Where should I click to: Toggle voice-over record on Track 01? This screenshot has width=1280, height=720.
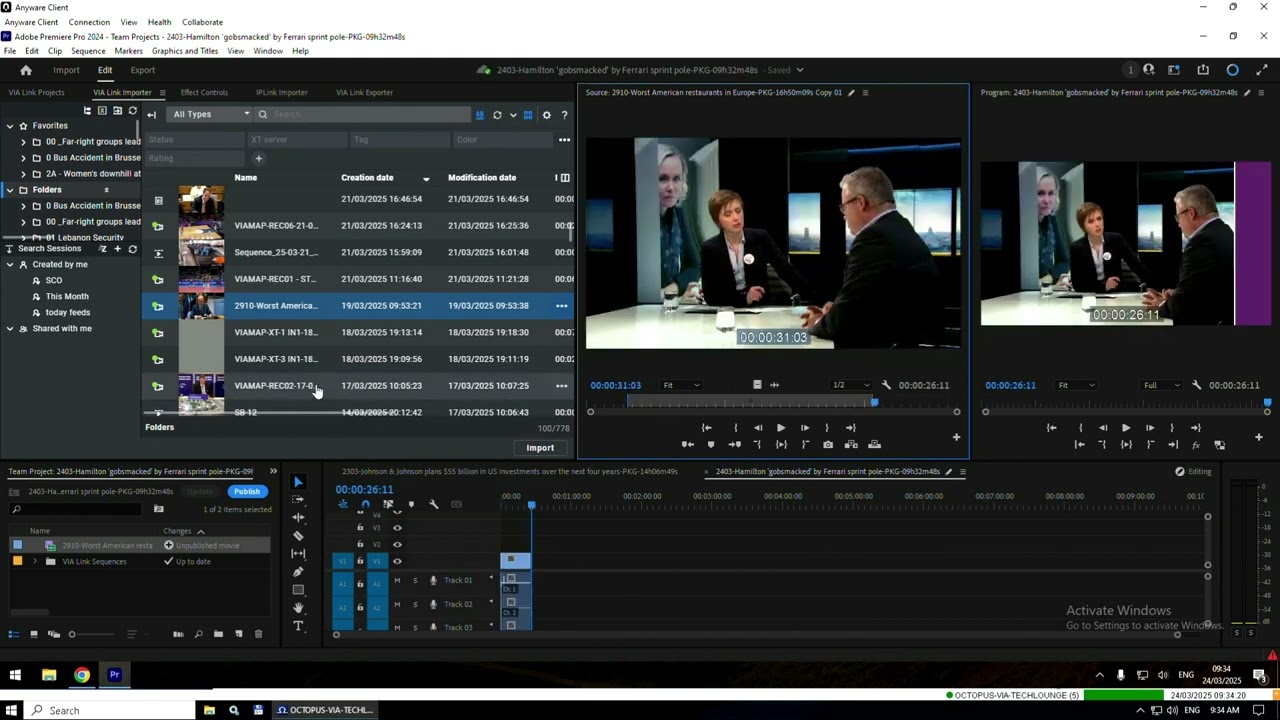point(433,581)
